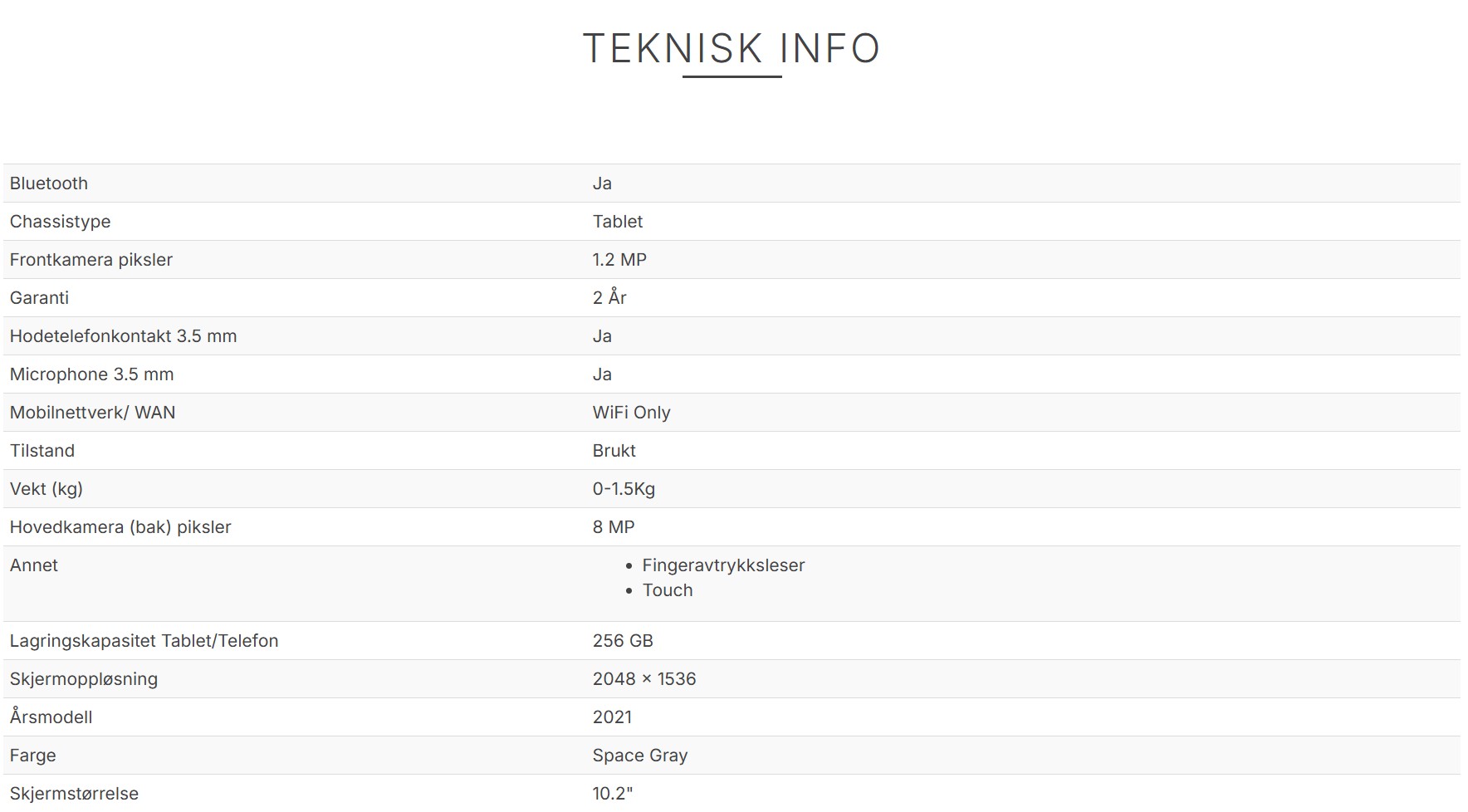
Task: Click the Space Gray color value
Action: point(640,756)
